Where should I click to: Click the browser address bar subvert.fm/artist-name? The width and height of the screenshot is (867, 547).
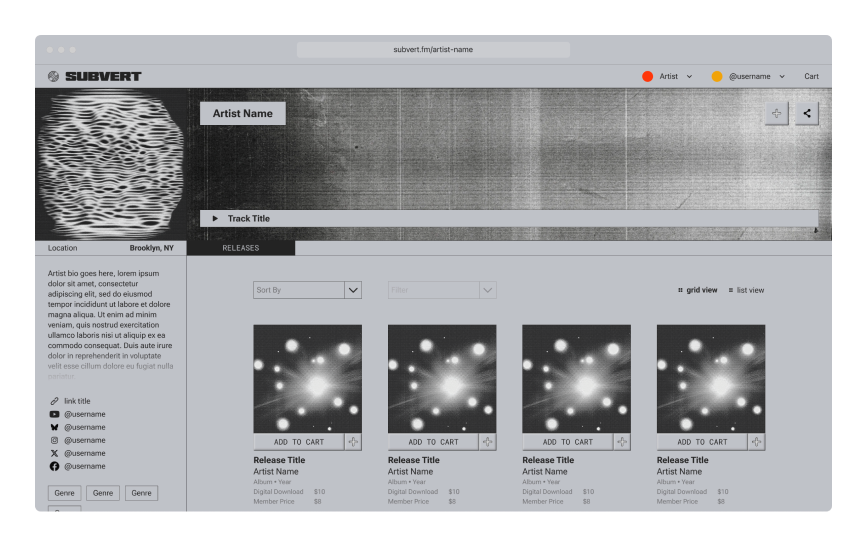[433, 50]
